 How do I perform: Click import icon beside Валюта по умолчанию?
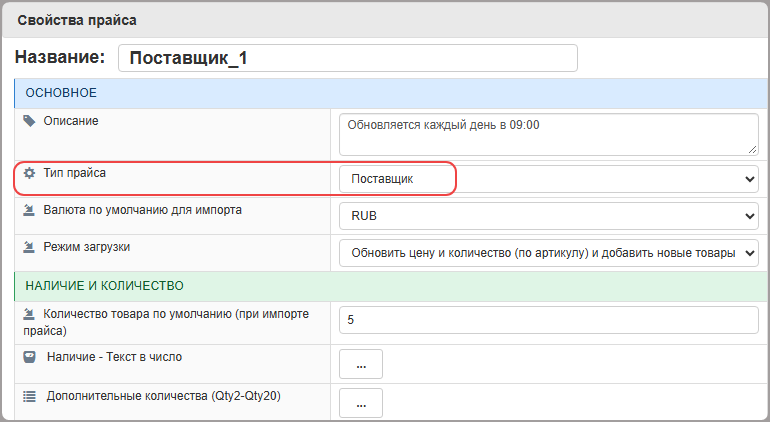29,210
